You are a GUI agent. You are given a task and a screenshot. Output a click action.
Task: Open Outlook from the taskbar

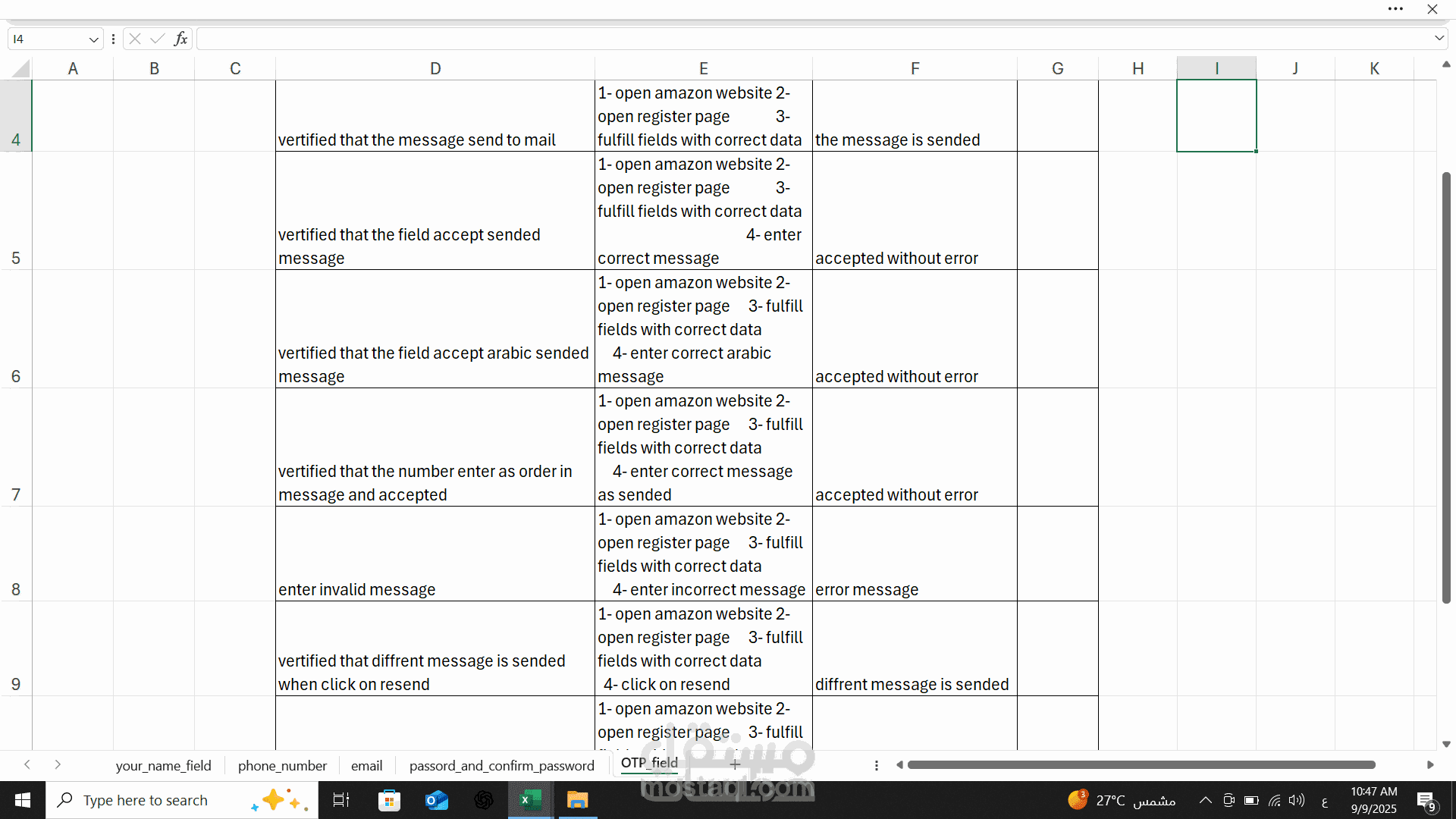click(x=437, y=800)
